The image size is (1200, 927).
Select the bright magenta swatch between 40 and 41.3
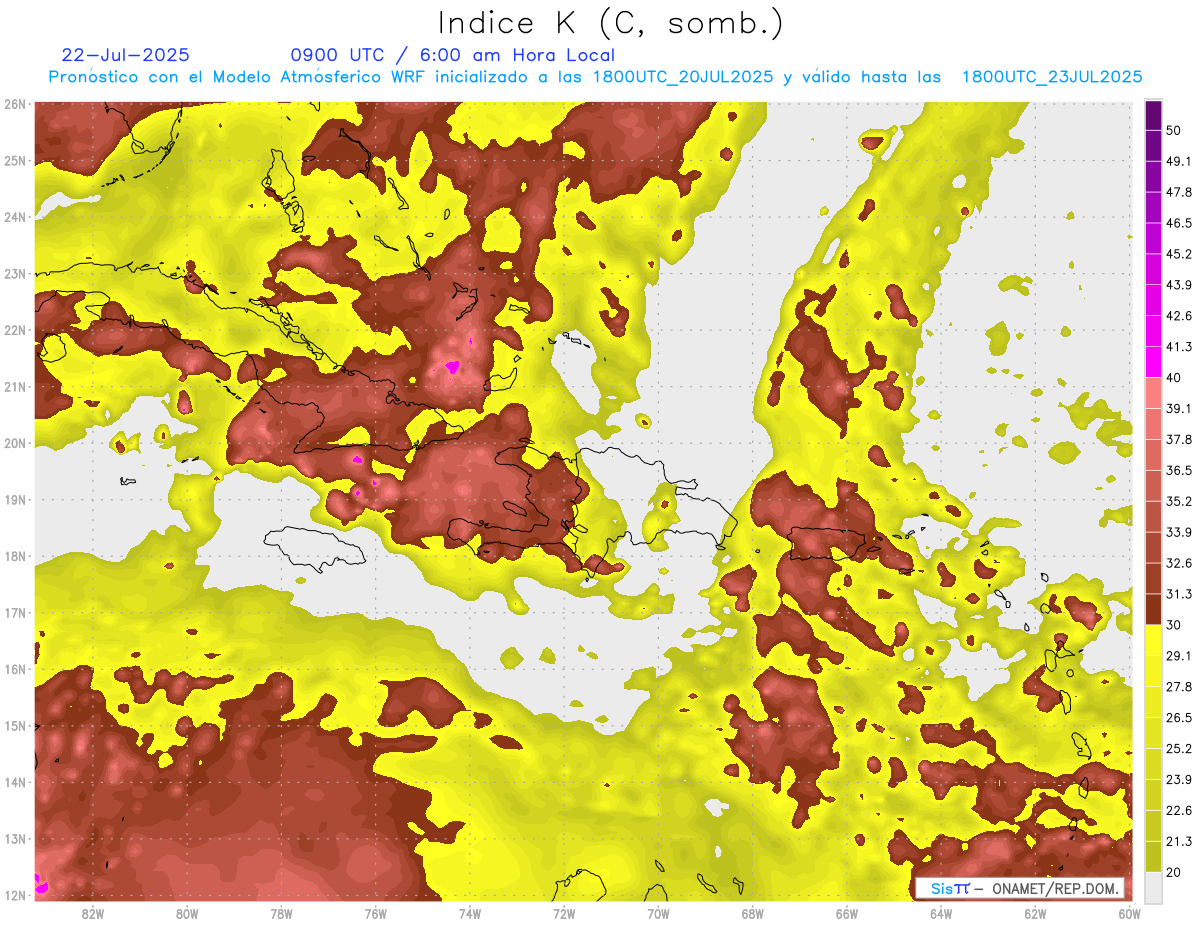(x=1153, y=362)
